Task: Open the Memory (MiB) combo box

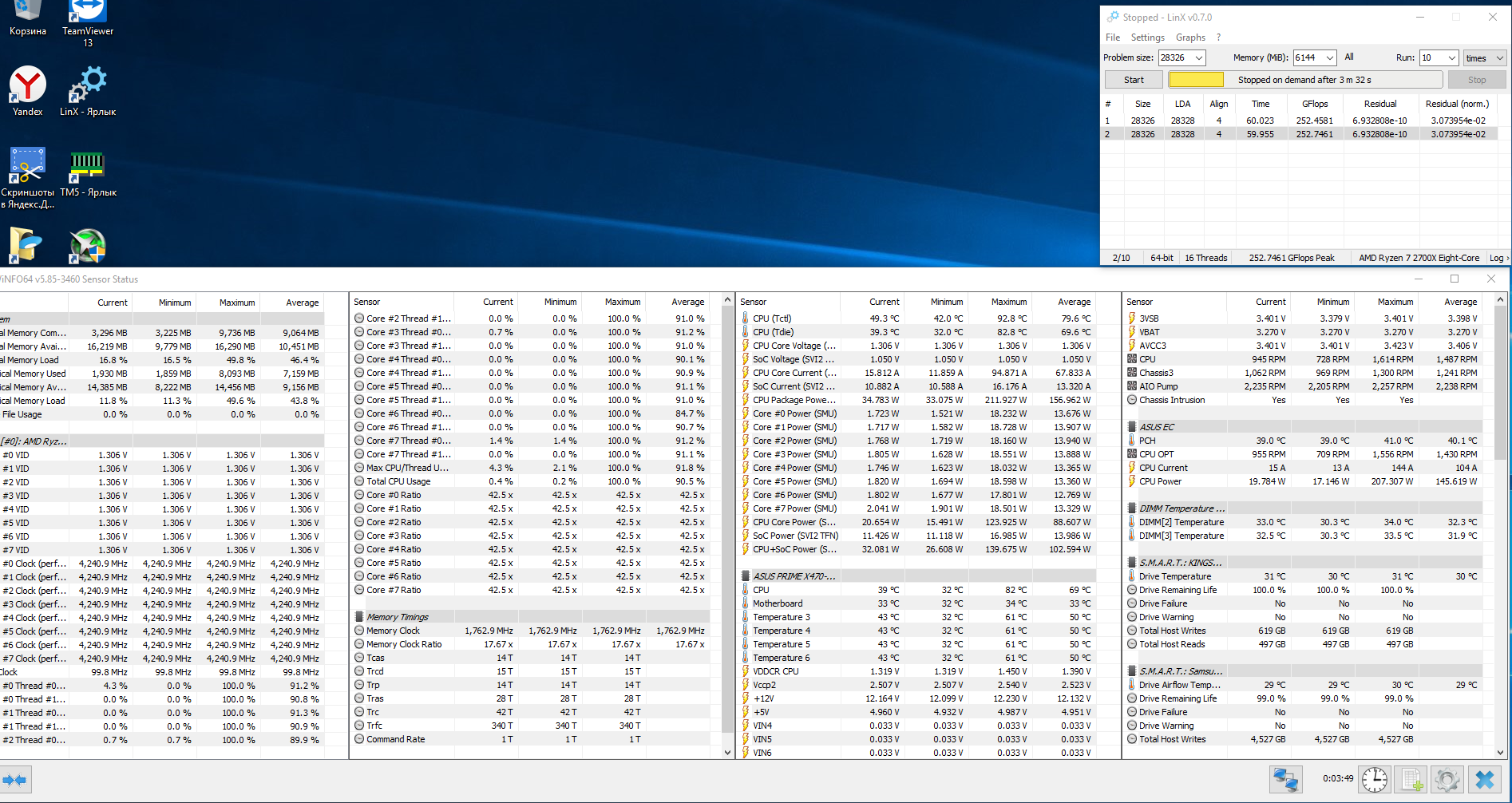Action: pos(1329,58)
